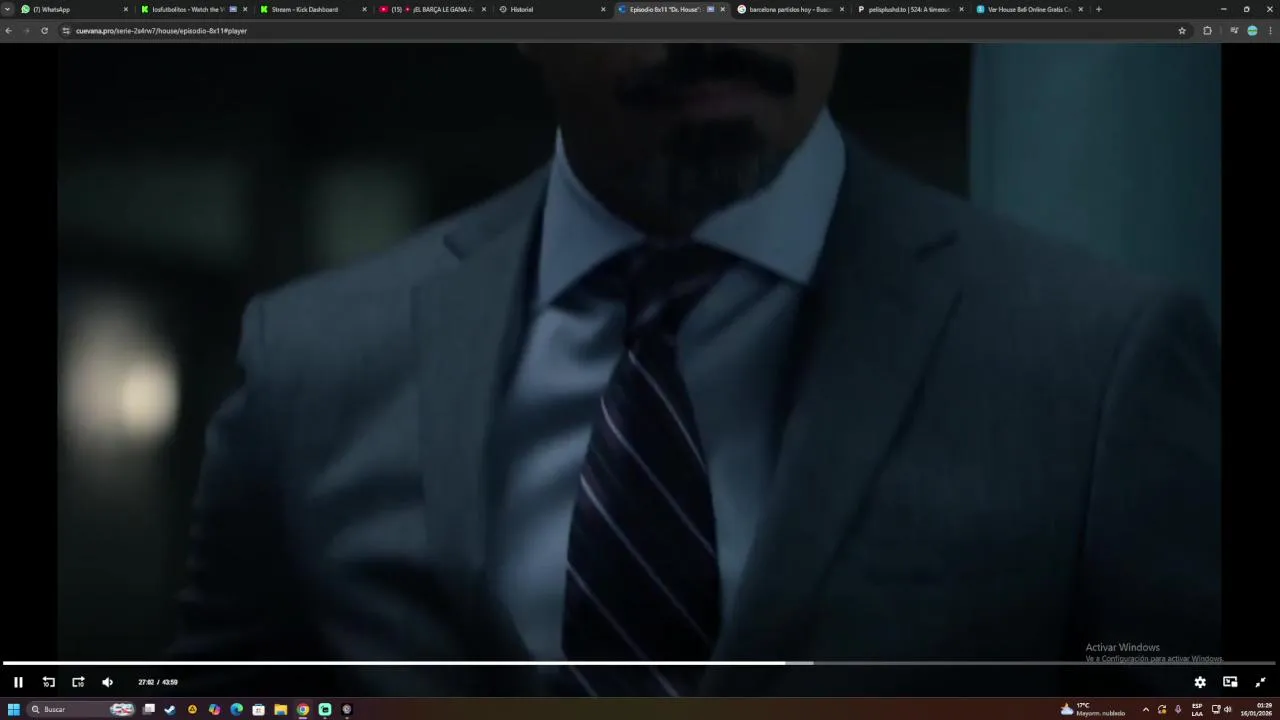1280x720 pixels.
Task: Bookmark this page with the star icon
Action: pyautogui.click(x=1182, y=31)
